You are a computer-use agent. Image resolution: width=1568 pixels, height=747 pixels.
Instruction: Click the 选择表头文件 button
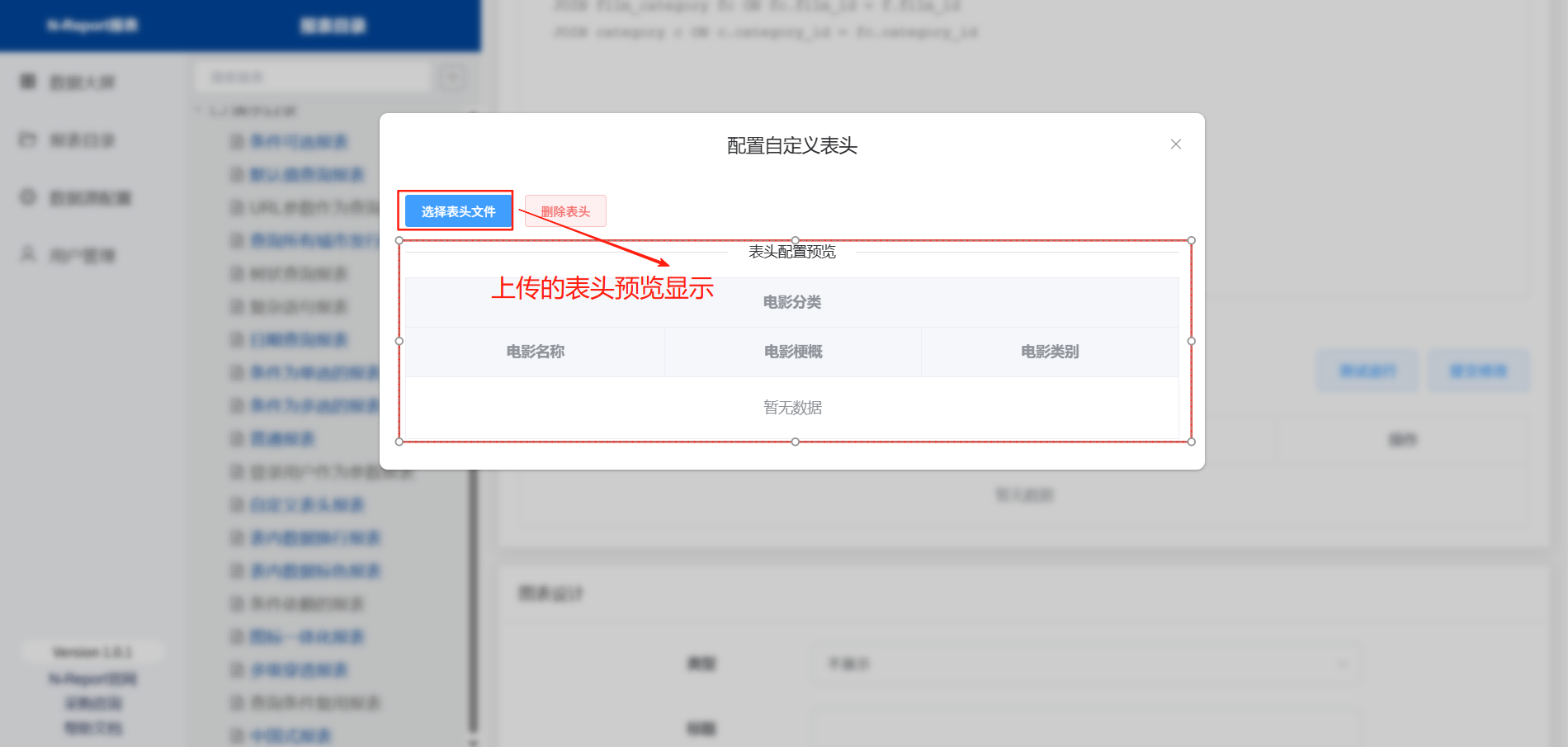click(458, 211)
